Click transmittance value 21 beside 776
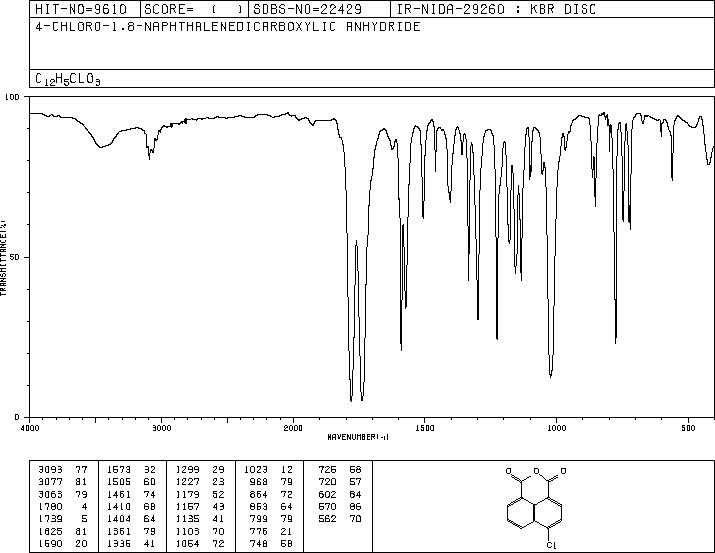715x553 pixels. click(x=287, y=532)
